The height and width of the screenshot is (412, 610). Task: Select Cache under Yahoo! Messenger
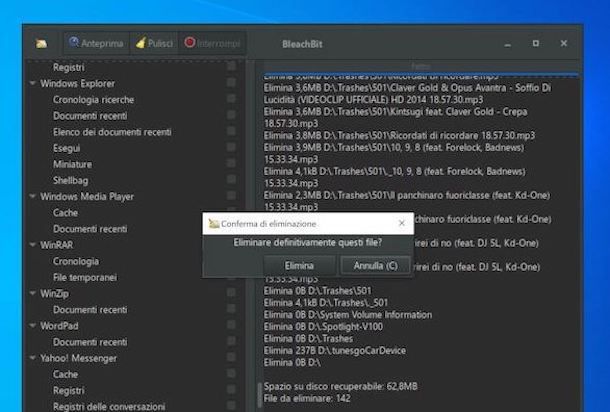coord(65,374)
